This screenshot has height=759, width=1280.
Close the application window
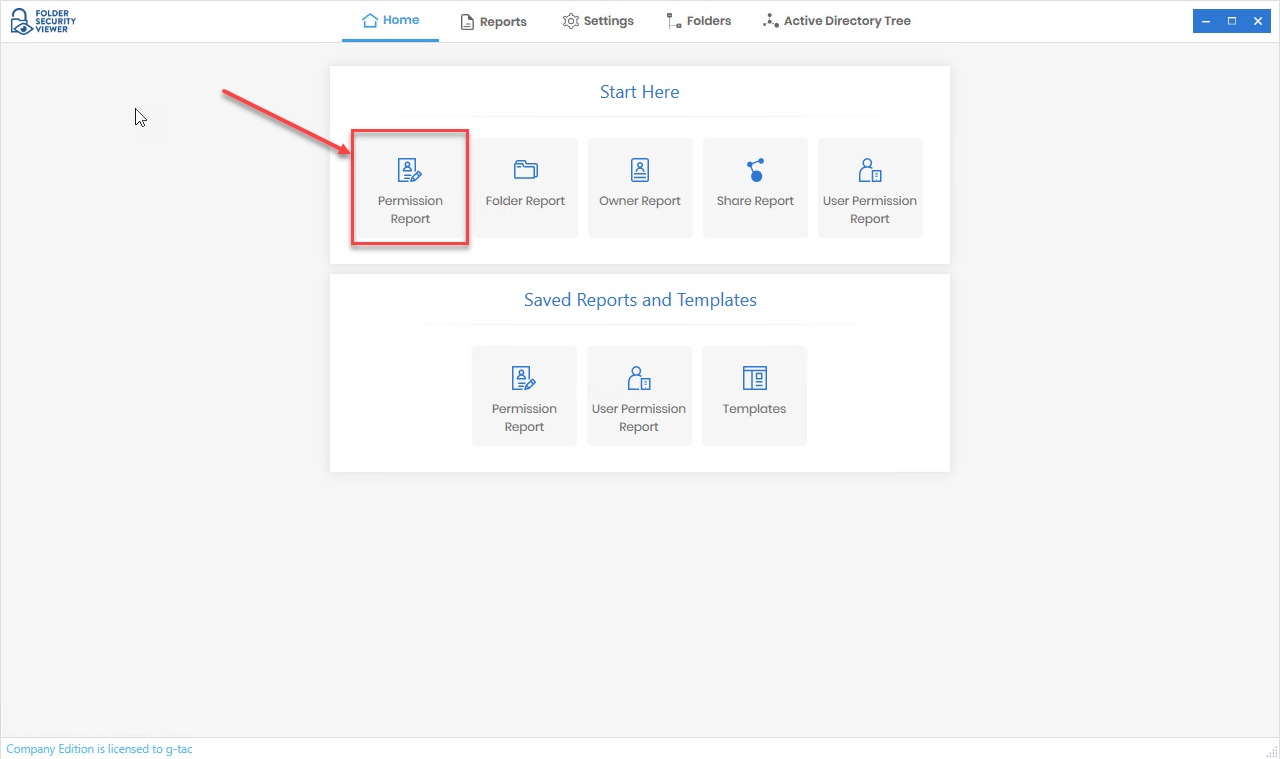coord(1258,21)
